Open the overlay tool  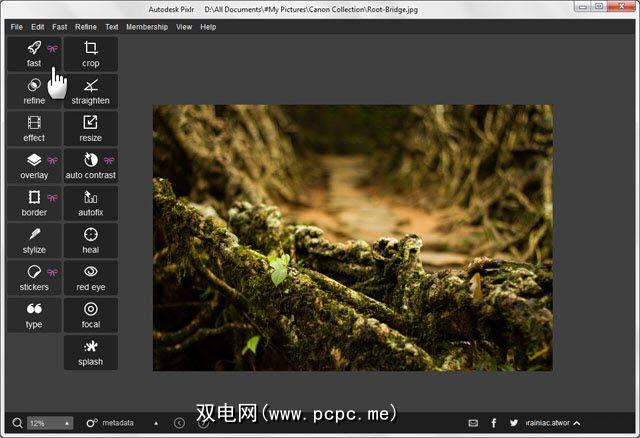(34, 165)
